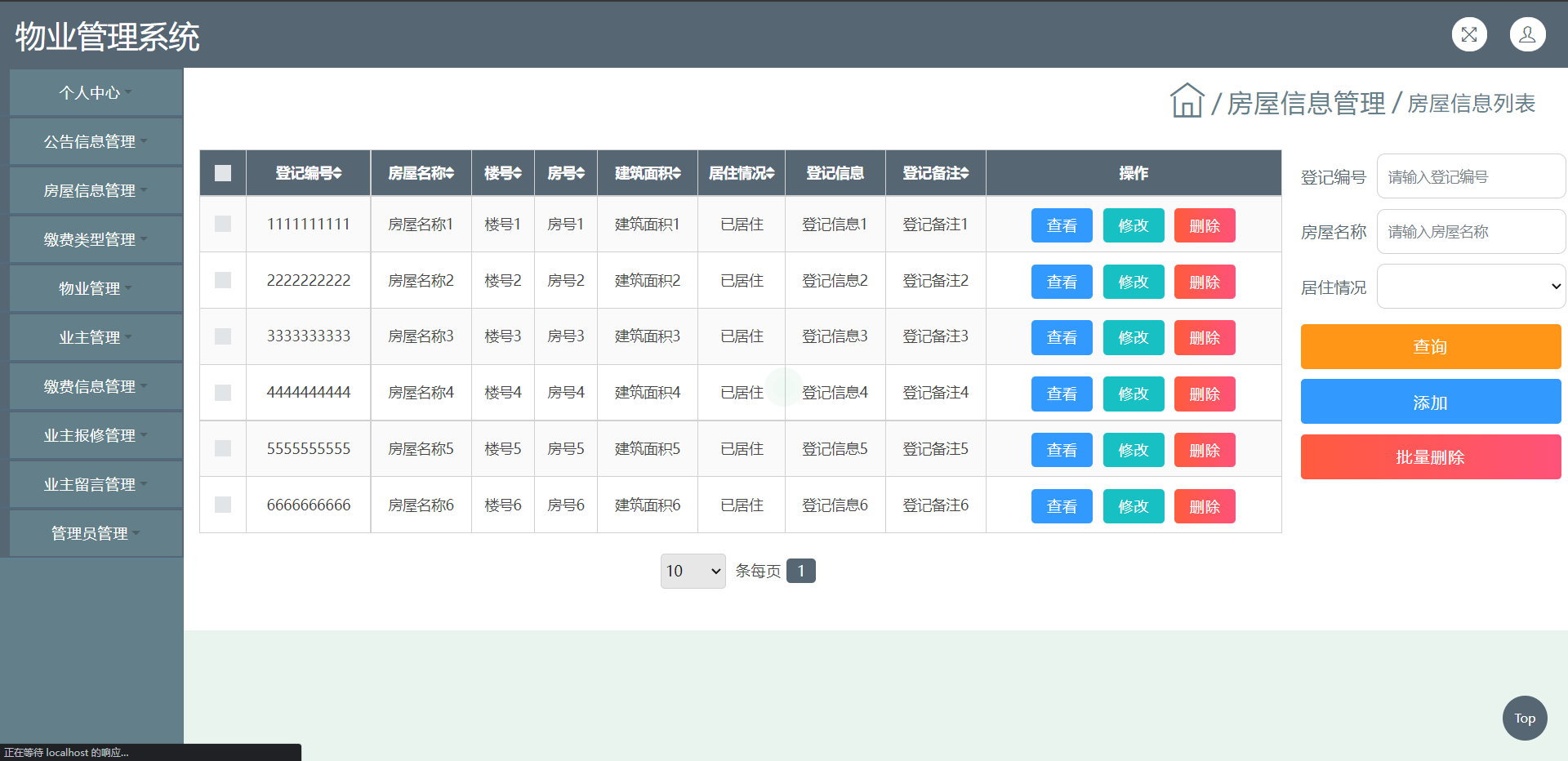Click the orange 查询 button

point(1430,347)
